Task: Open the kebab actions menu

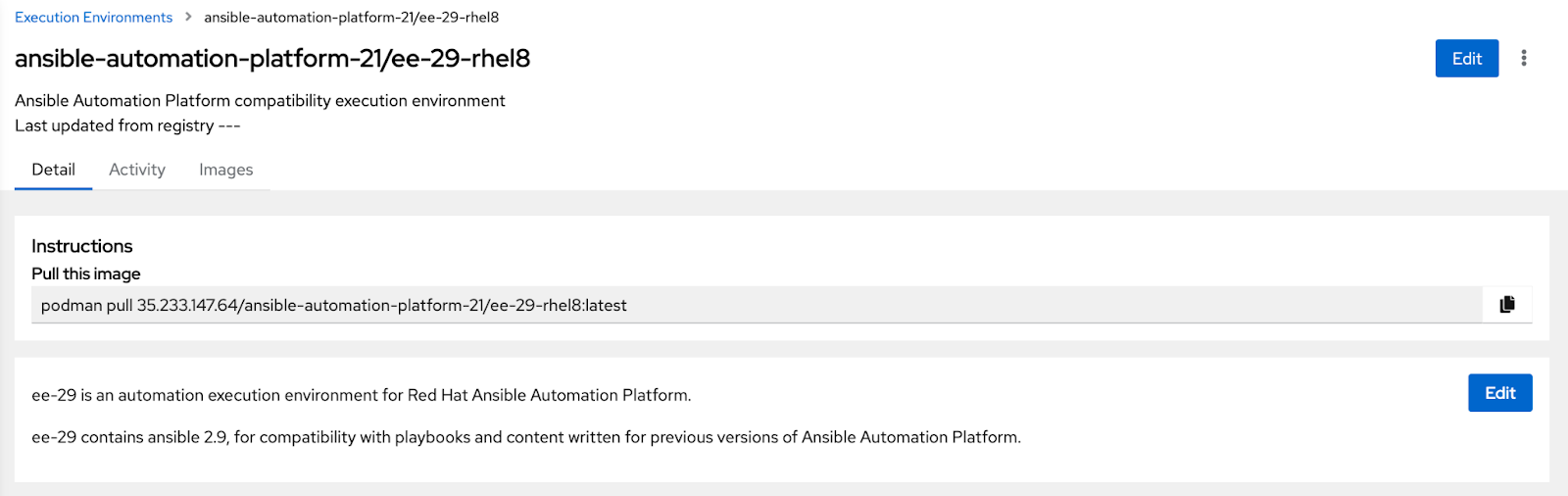Action: tap(1523, 59)
